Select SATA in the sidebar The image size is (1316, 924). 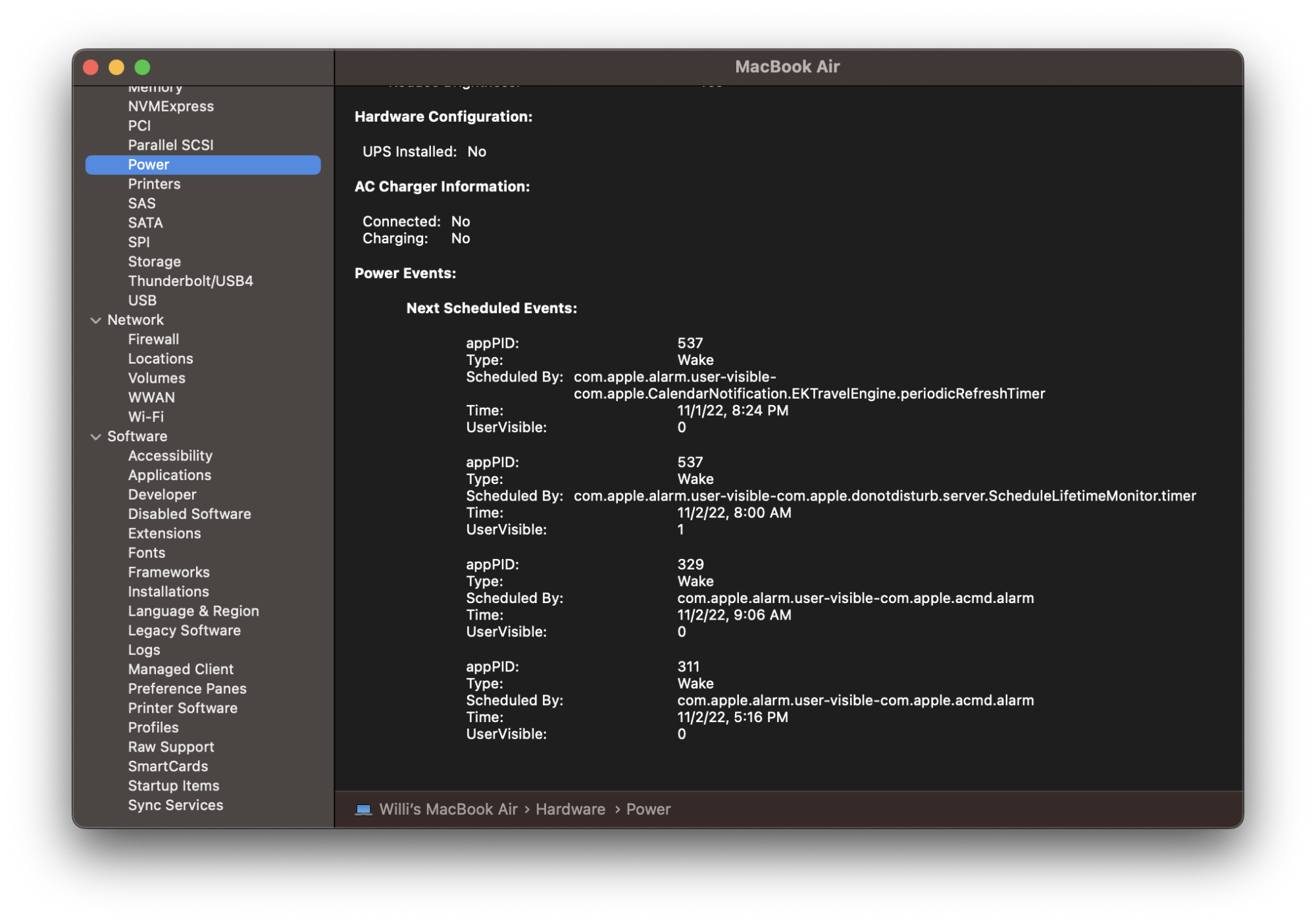click(145, 222)
